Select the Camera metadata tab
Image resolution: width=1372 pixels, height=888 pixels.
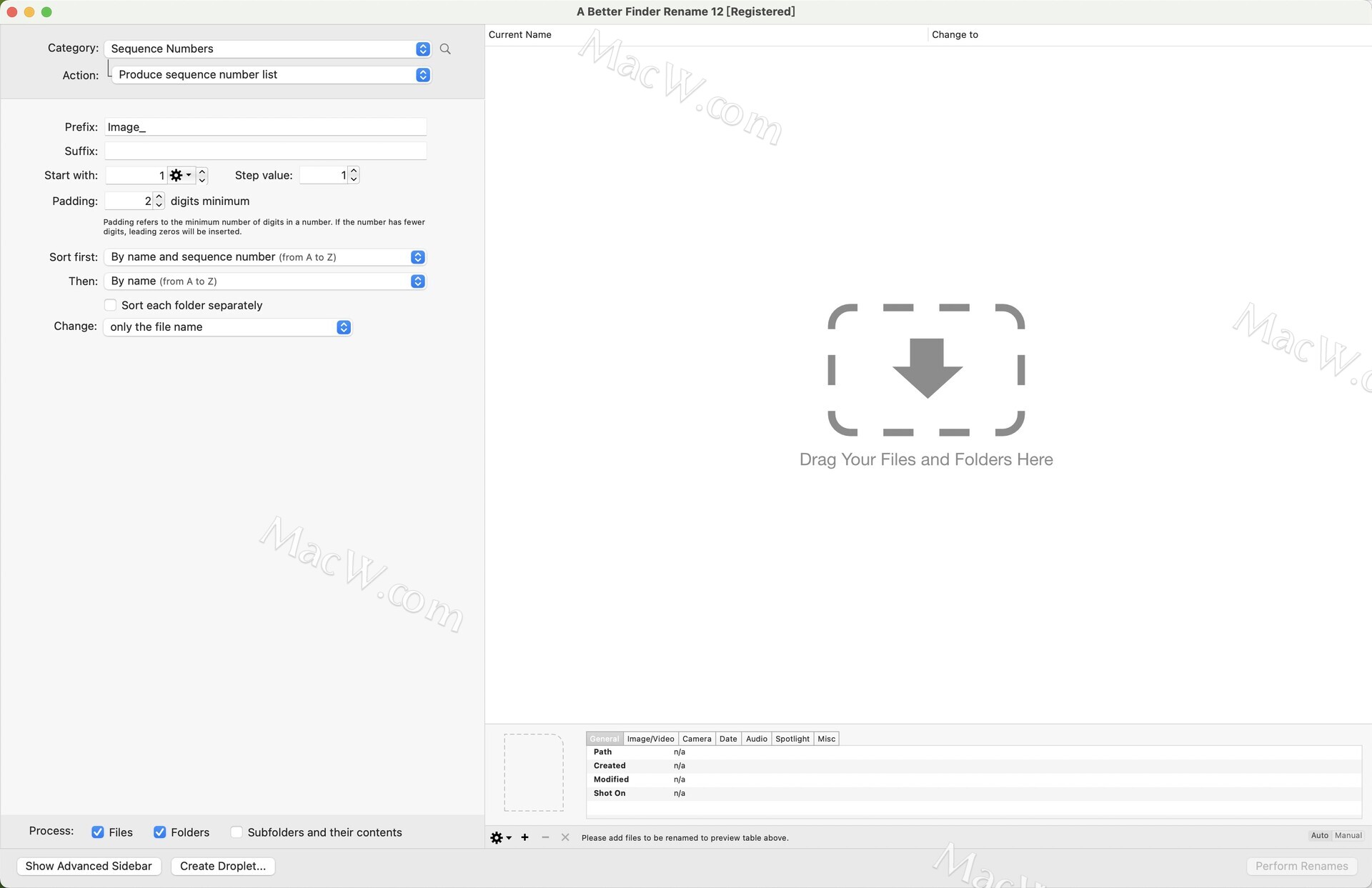697,739
